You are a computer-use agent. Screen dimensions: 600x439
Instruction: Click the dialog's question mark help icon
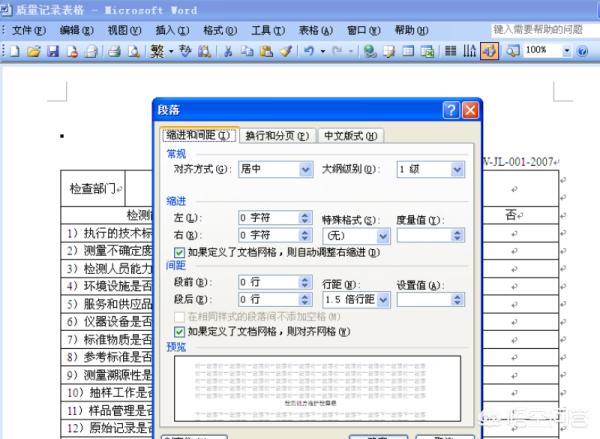tap(451, 110)
